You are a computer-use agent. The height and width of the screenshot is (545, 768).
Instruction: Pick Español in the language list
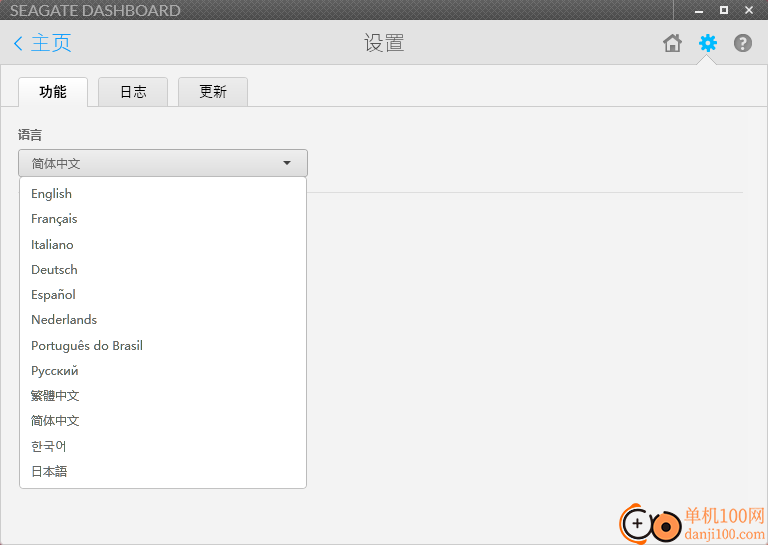pyautogui.click(x=163, y=295)
